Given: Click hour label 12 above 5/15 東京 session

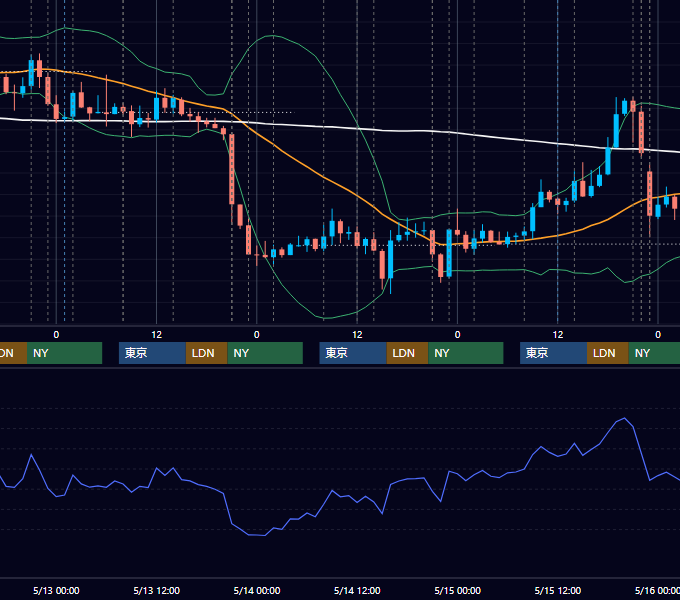Looking at the screenshot, I should [558, 335].
